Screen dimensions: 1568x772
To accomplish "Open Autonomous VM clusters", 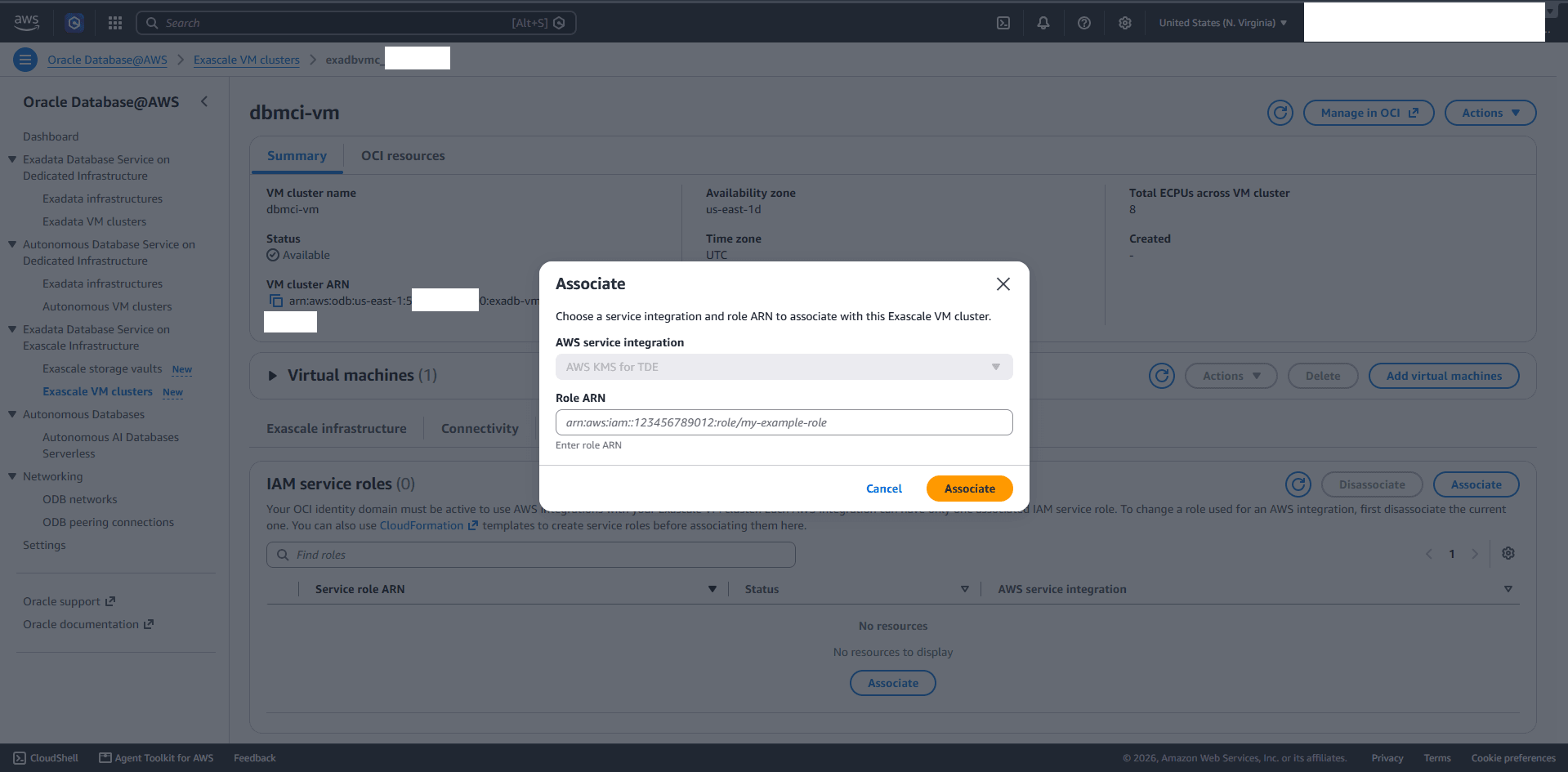I will (107, 306).
